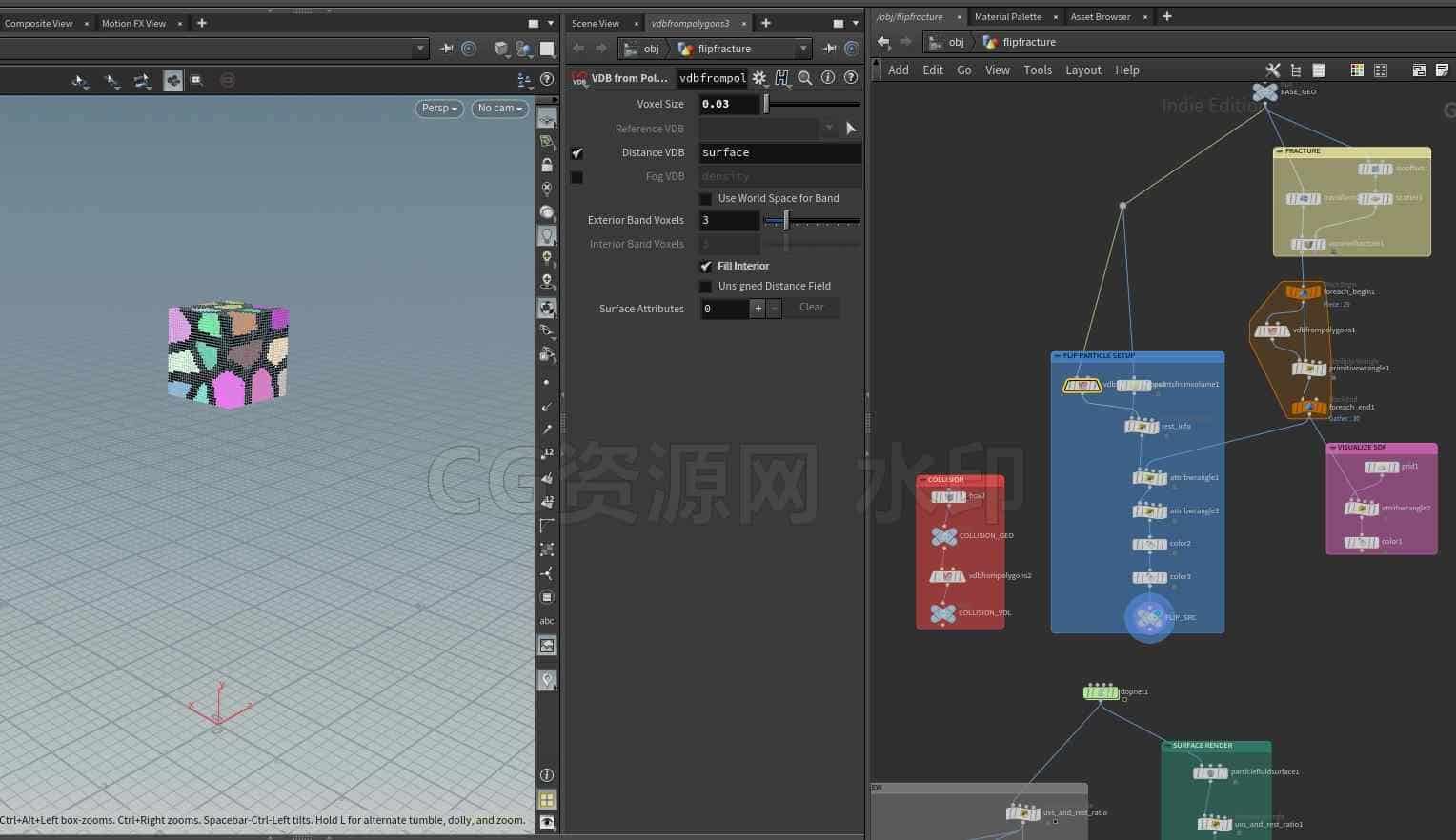The image size is (1456, 840).
Task: Switch to the Asset Browser tab
Action: pos(1101,17)
